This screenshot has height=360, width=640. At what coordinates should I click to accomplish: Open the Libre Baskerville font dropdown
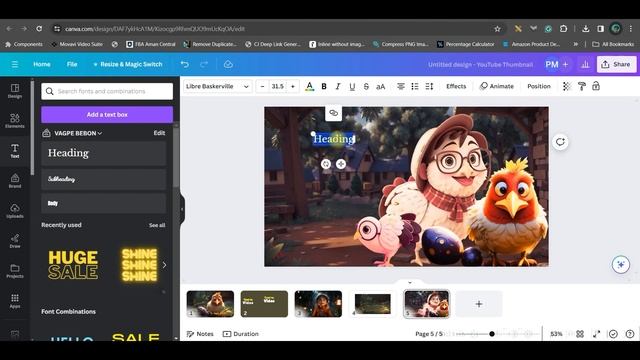218,87
